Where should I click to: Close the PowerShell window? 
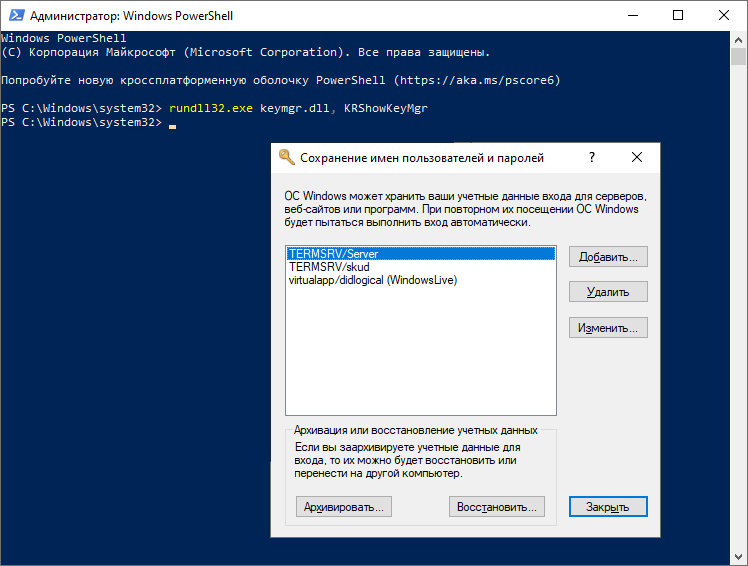(724, 15)
